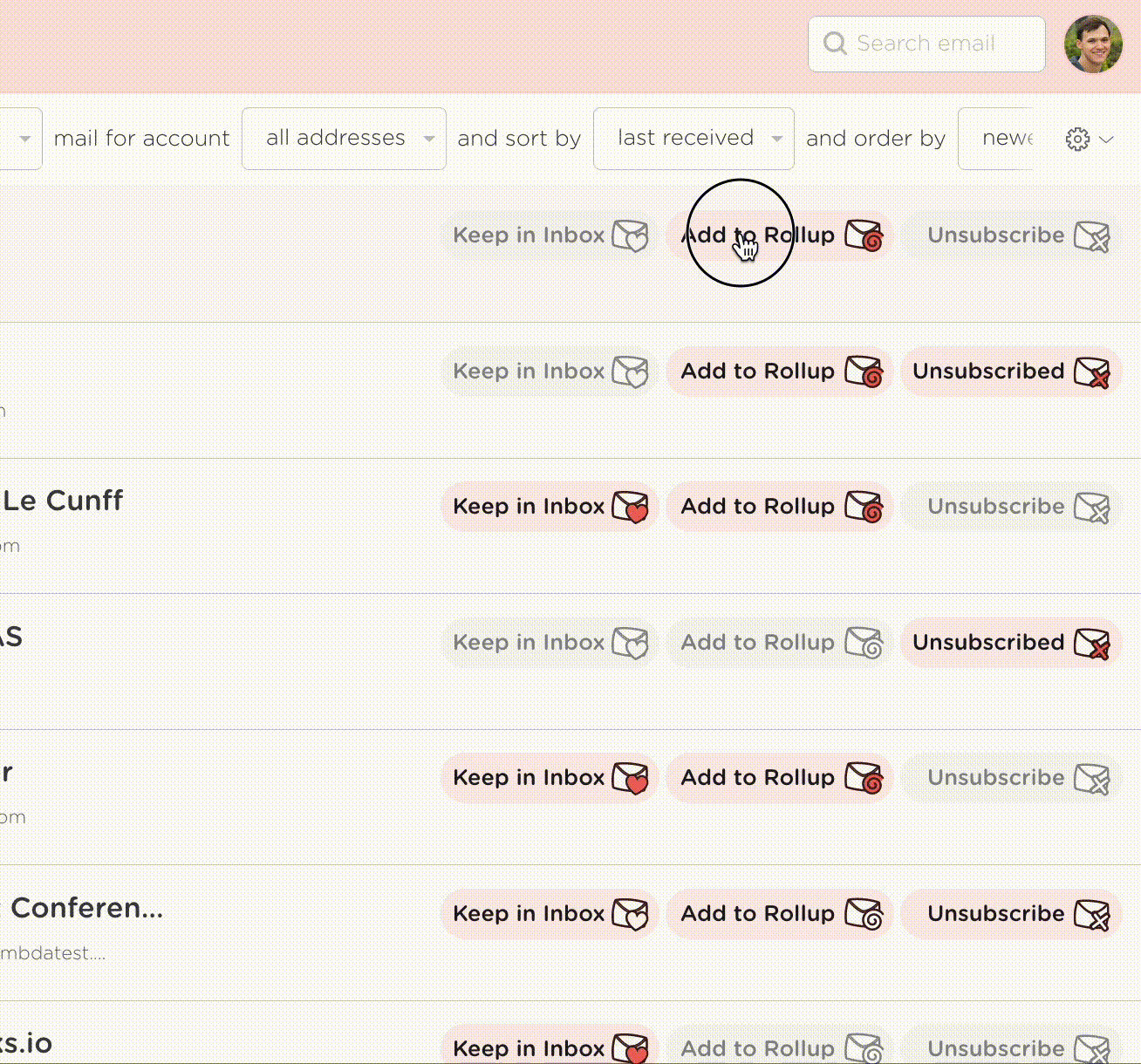Click the spiral rollup icon in Le Cunff row
This screenshot has height=1064, width=1141.
(x=864, y=507)
